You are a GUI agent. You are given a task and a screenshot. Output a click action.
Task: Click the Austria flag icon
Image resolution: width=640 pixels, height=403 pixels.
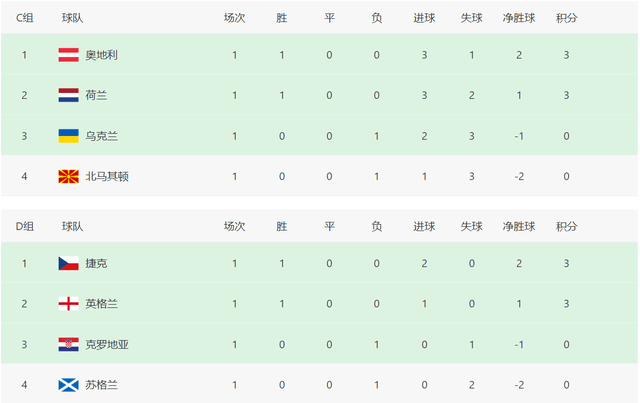[68, 55]
